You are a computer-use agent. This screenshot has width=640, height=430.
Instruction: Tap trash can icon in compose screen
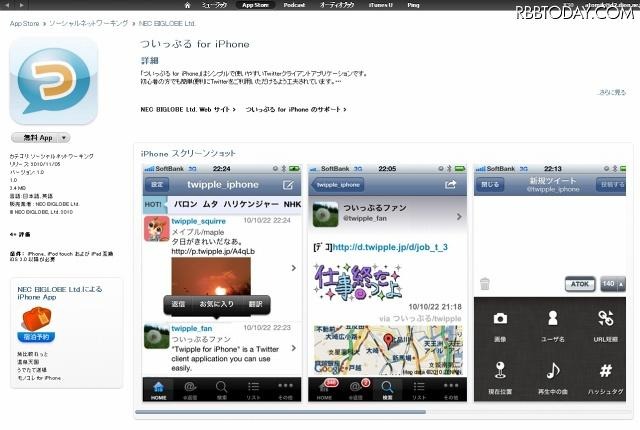click(485, 284)
